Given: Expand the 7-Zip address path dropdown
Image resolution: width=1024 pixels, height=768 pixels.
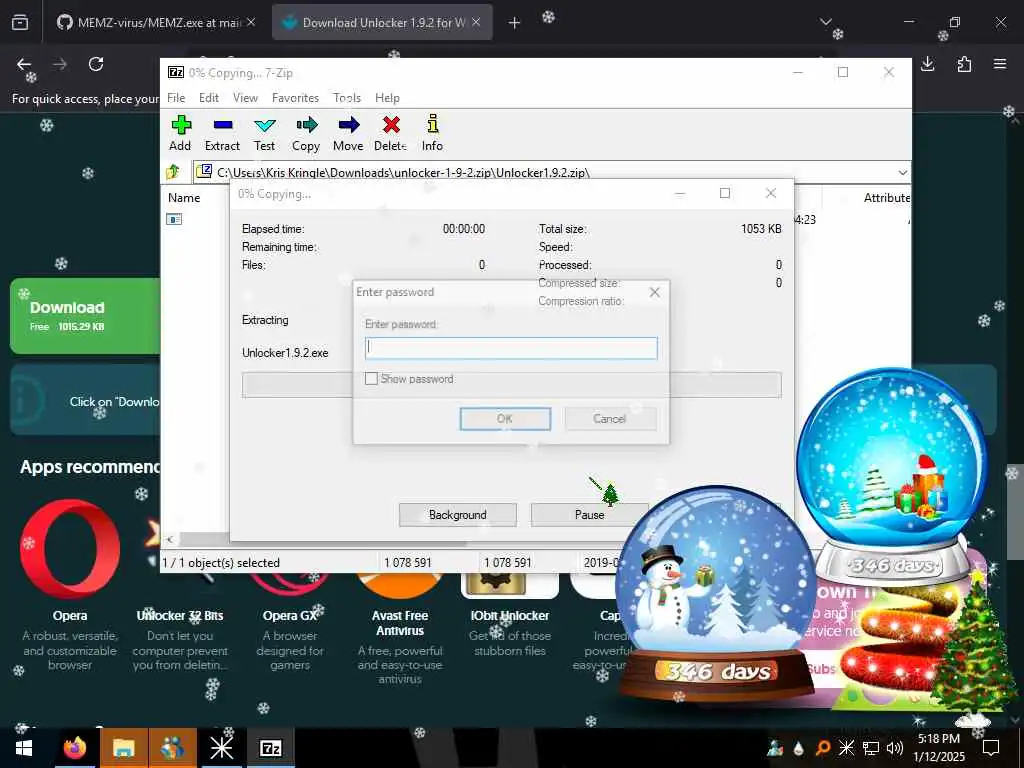Looking at the screenshot, I should click(903, 172).
